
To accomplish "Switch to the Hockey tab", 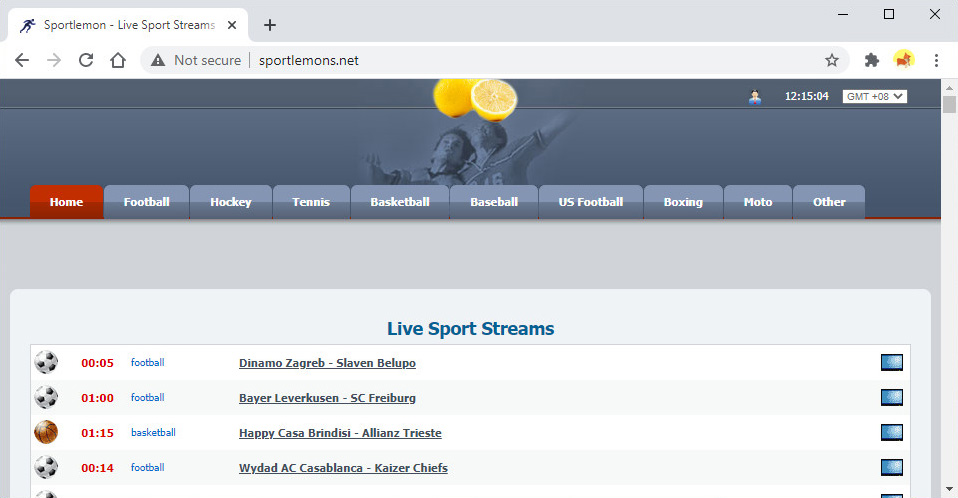I will (231, 202).
